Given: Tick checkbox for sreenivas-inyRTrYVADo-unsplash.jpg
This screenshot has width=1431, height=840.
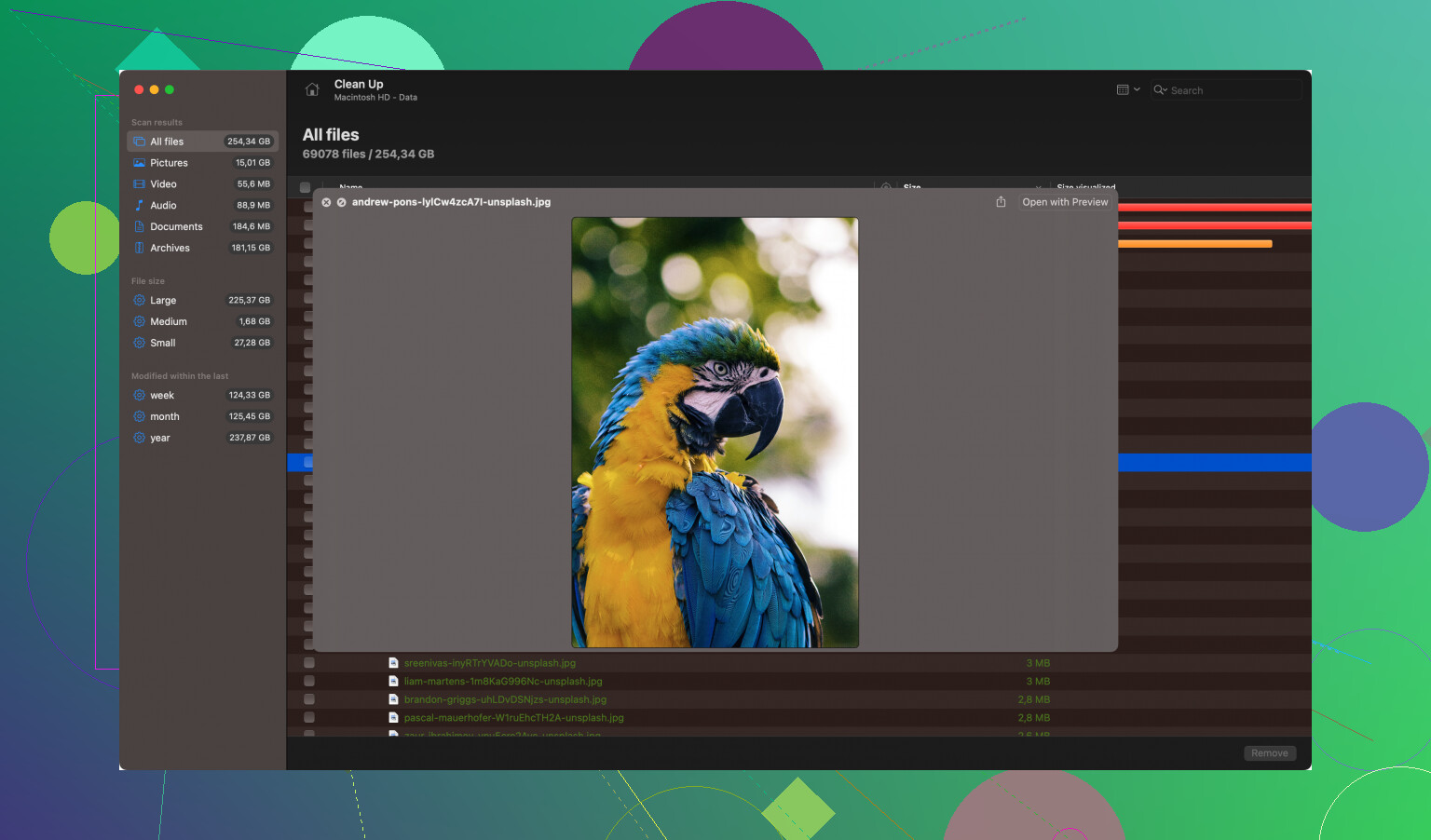Looking at the screenshot, I should pos(308,663).
